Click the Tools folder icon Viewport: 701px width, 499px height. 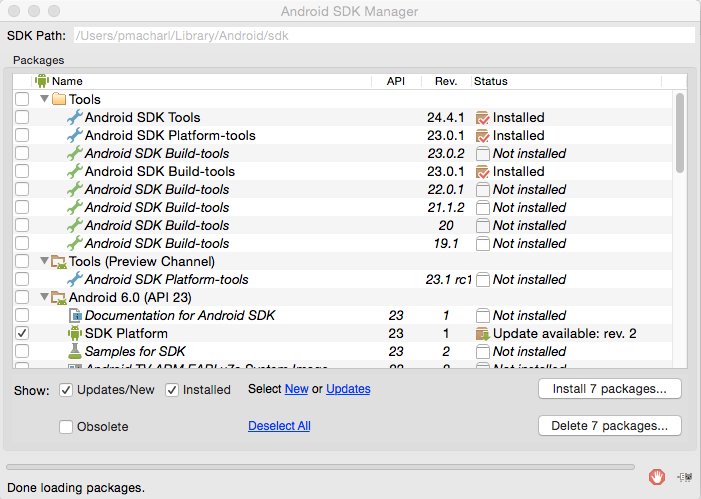[58, 100]
